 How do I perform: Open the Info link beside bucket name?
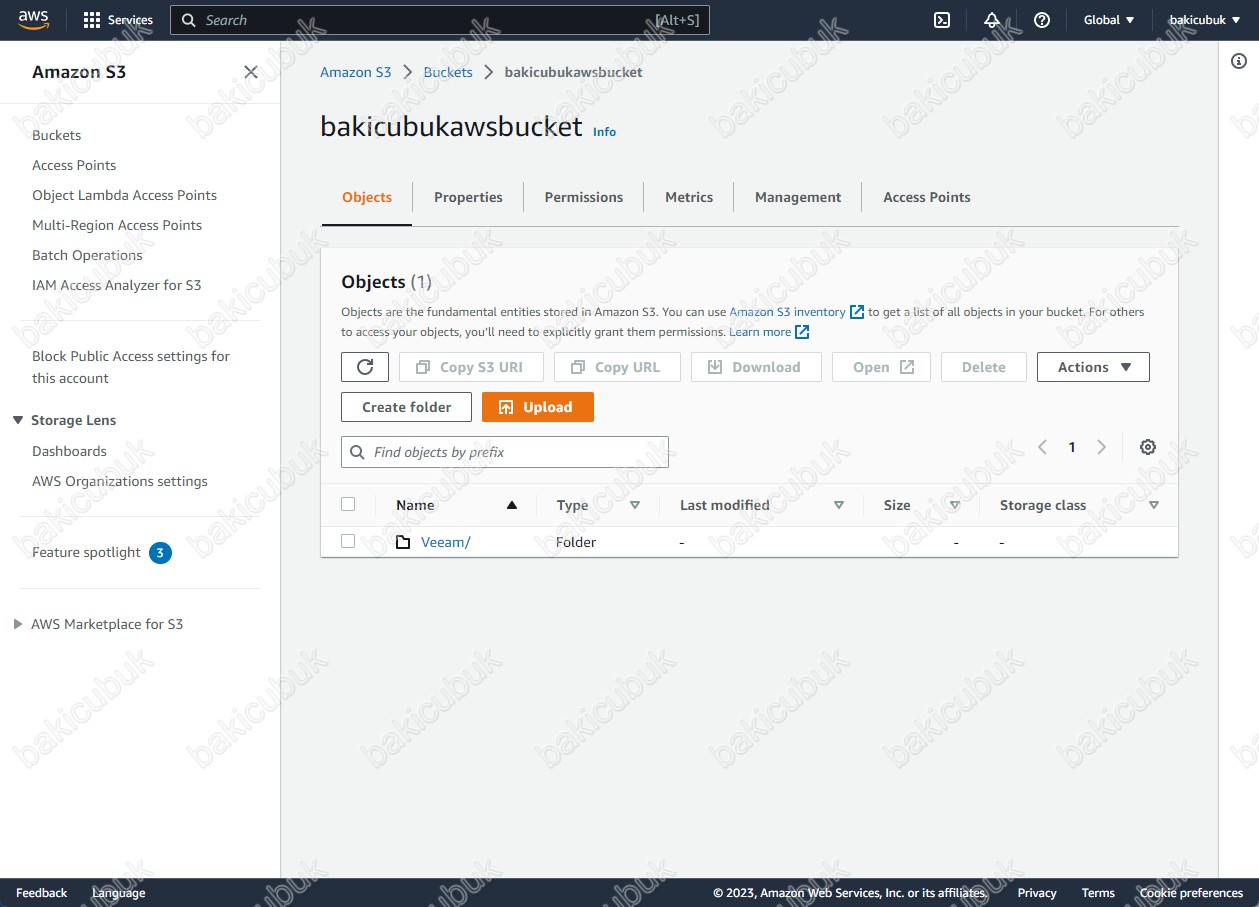point(604,132)
